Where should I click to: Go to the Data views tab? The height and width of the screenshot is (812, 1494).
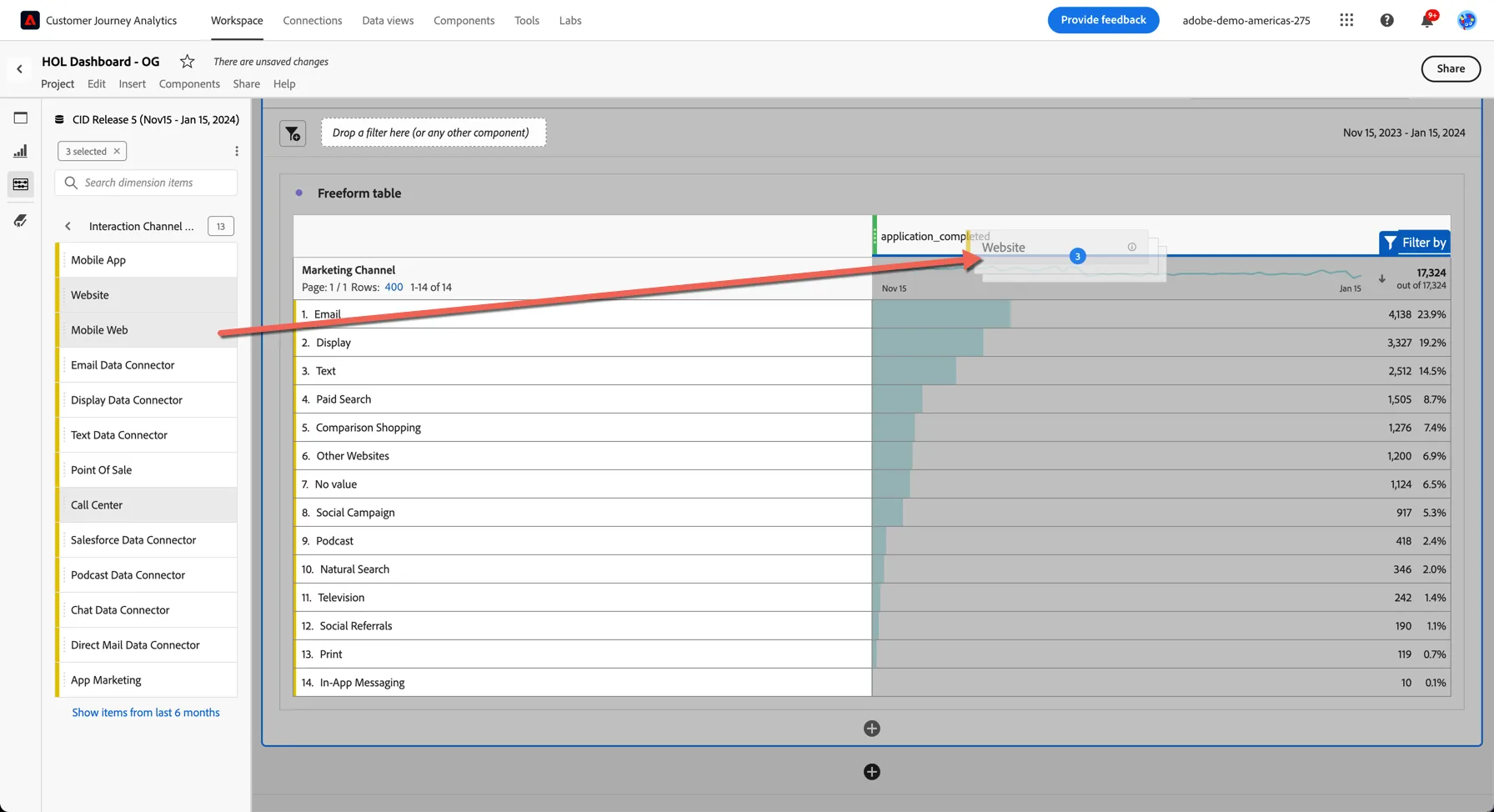[388, 20]
